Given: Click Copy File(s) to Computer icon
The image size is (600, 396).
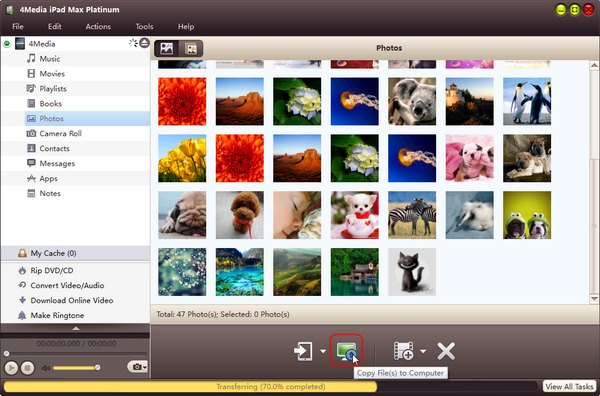Looking at the screenshot, I should [346, 350].
